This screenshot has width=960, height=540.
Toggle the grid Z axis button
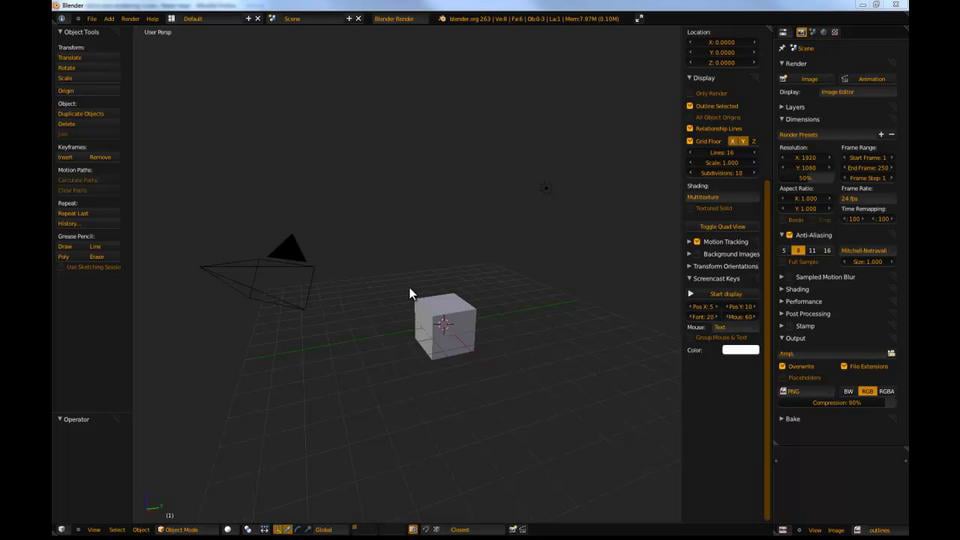(x=754, y=141)
